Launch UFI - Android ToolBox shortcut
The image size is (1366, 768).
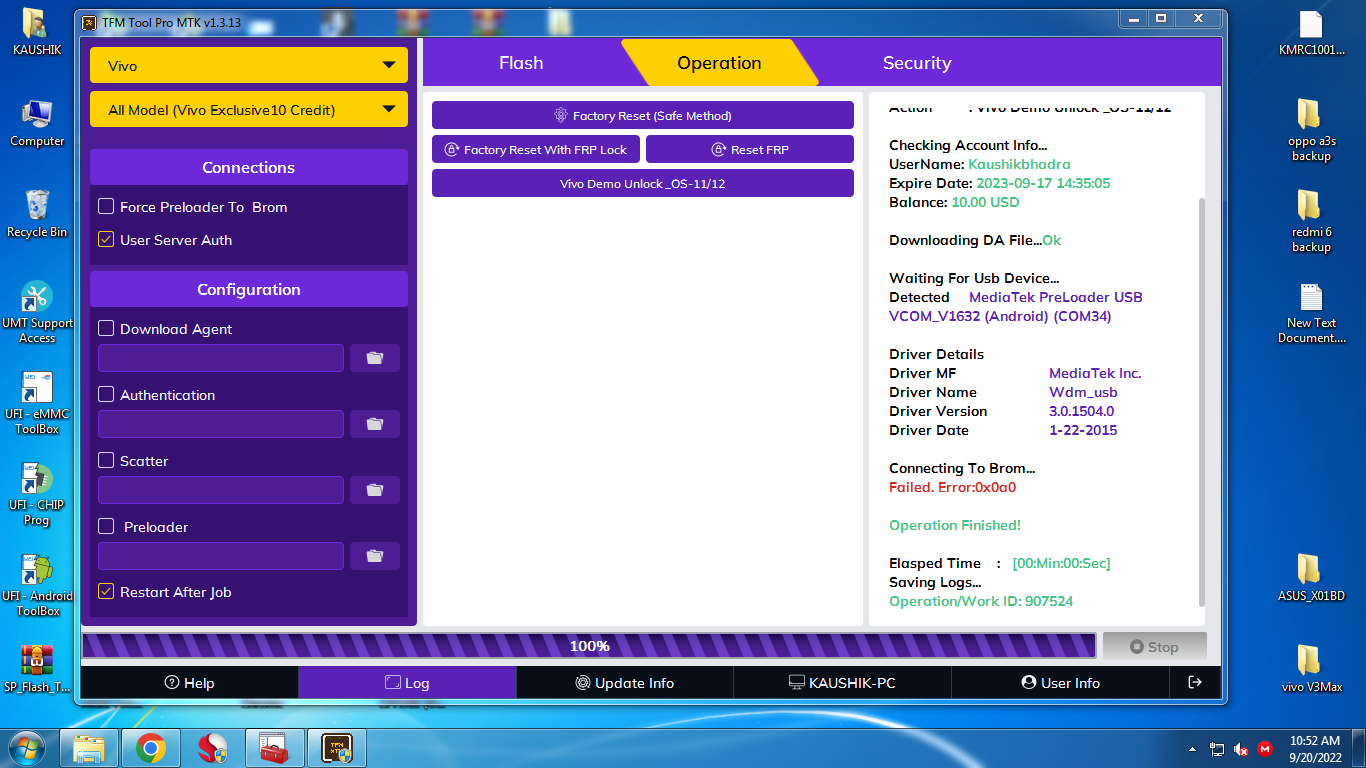(x=37, y=585)
